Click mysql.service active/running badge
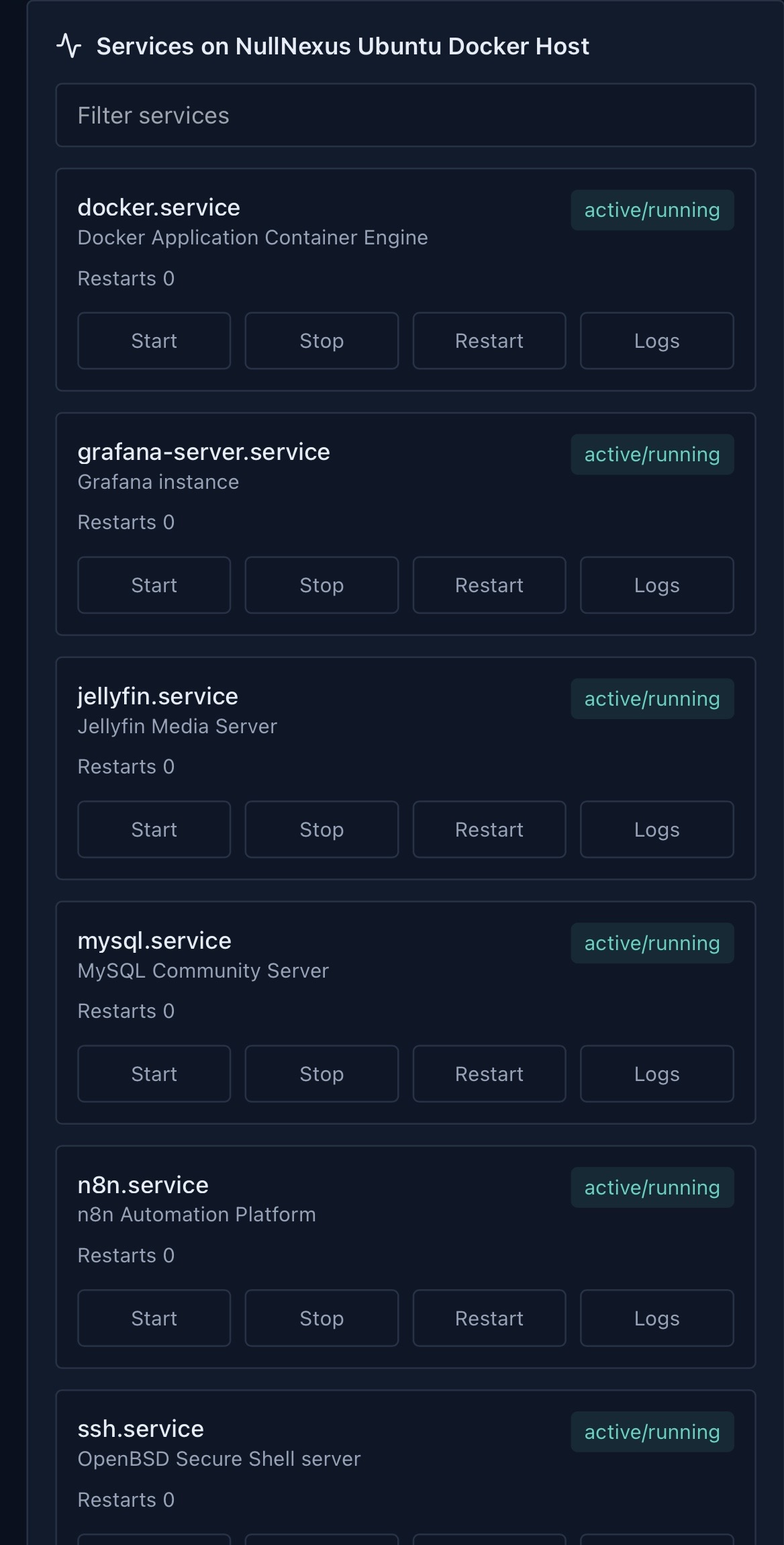Image resolution: width=784 pixels, height=1545 pixels. (x=652, y=943)
